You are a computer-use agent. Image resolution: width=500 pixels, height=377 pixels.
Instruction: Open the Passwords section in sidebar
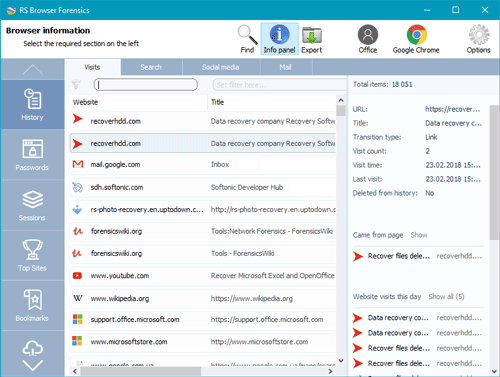tap(32, 155)
